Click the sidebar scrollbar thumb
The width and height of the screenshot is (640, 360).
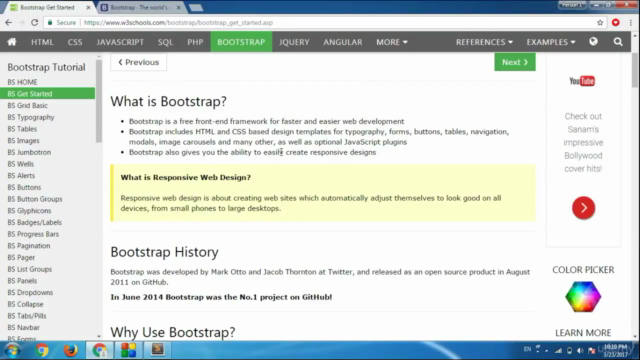pyautogui.click(x=99, y=101)
